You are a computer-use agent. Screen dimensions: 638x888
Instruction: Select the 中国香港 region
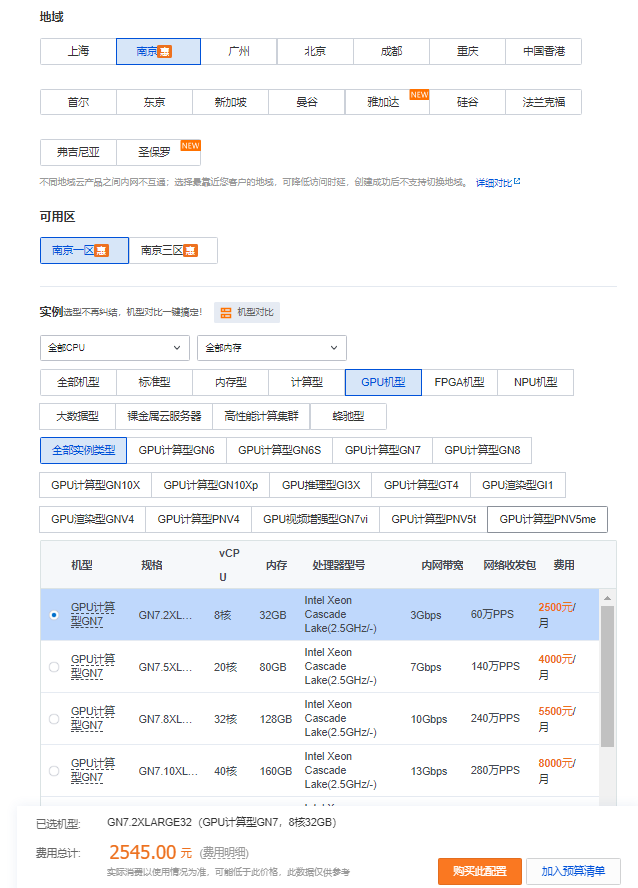tap(543, 52)
